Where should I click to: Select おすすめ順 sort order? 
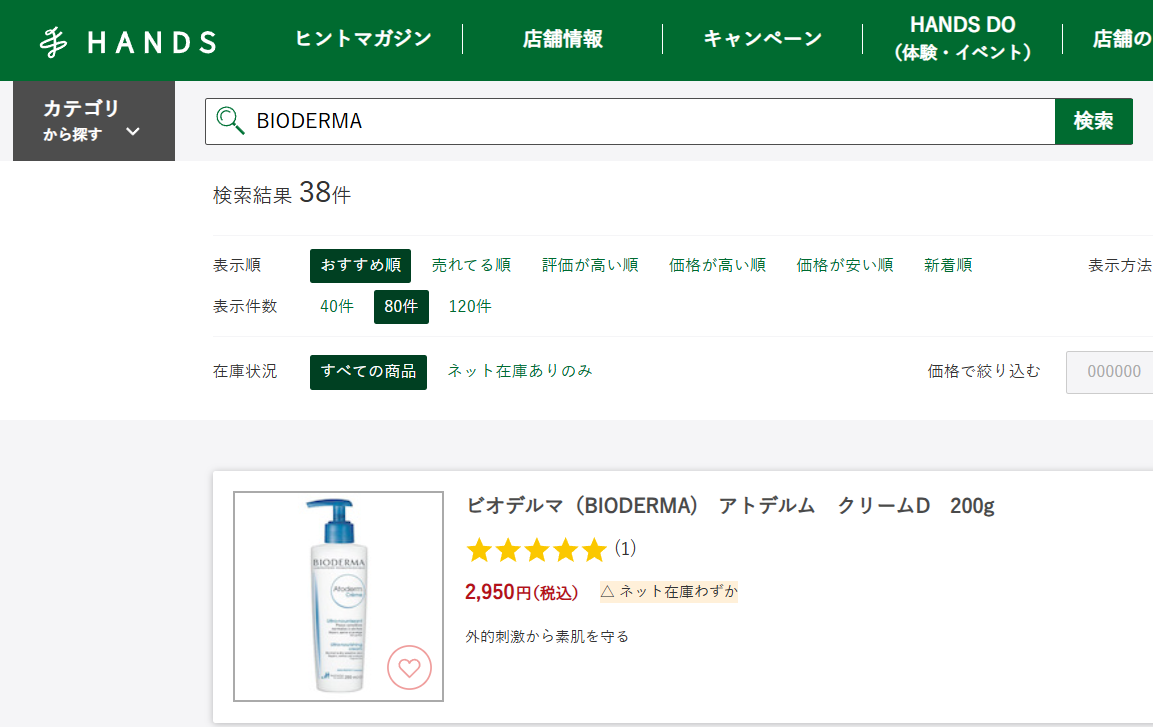point(360,265)
